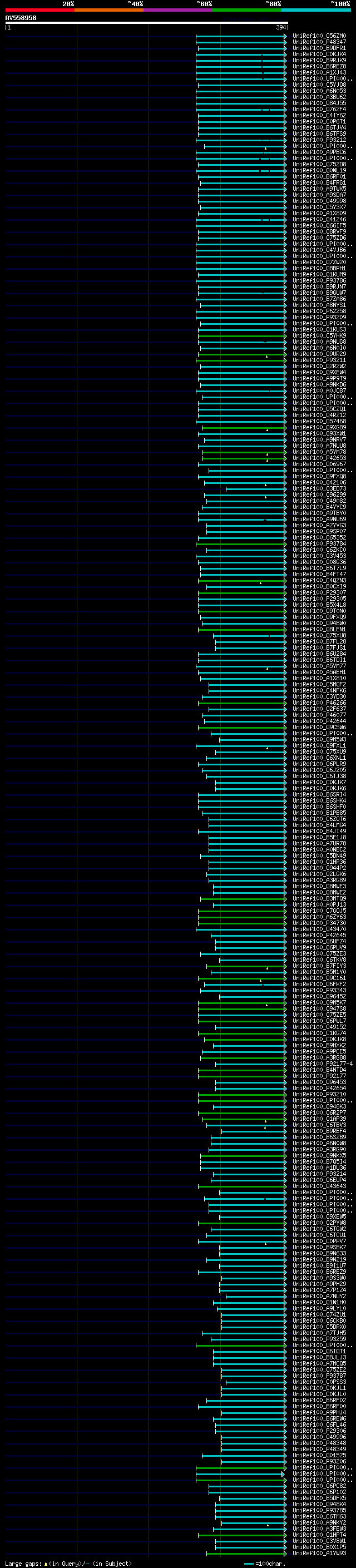Select the UniRef100_Q6PLR9 label
Screen dimensions: 356x1568
[x=319, y=764]
